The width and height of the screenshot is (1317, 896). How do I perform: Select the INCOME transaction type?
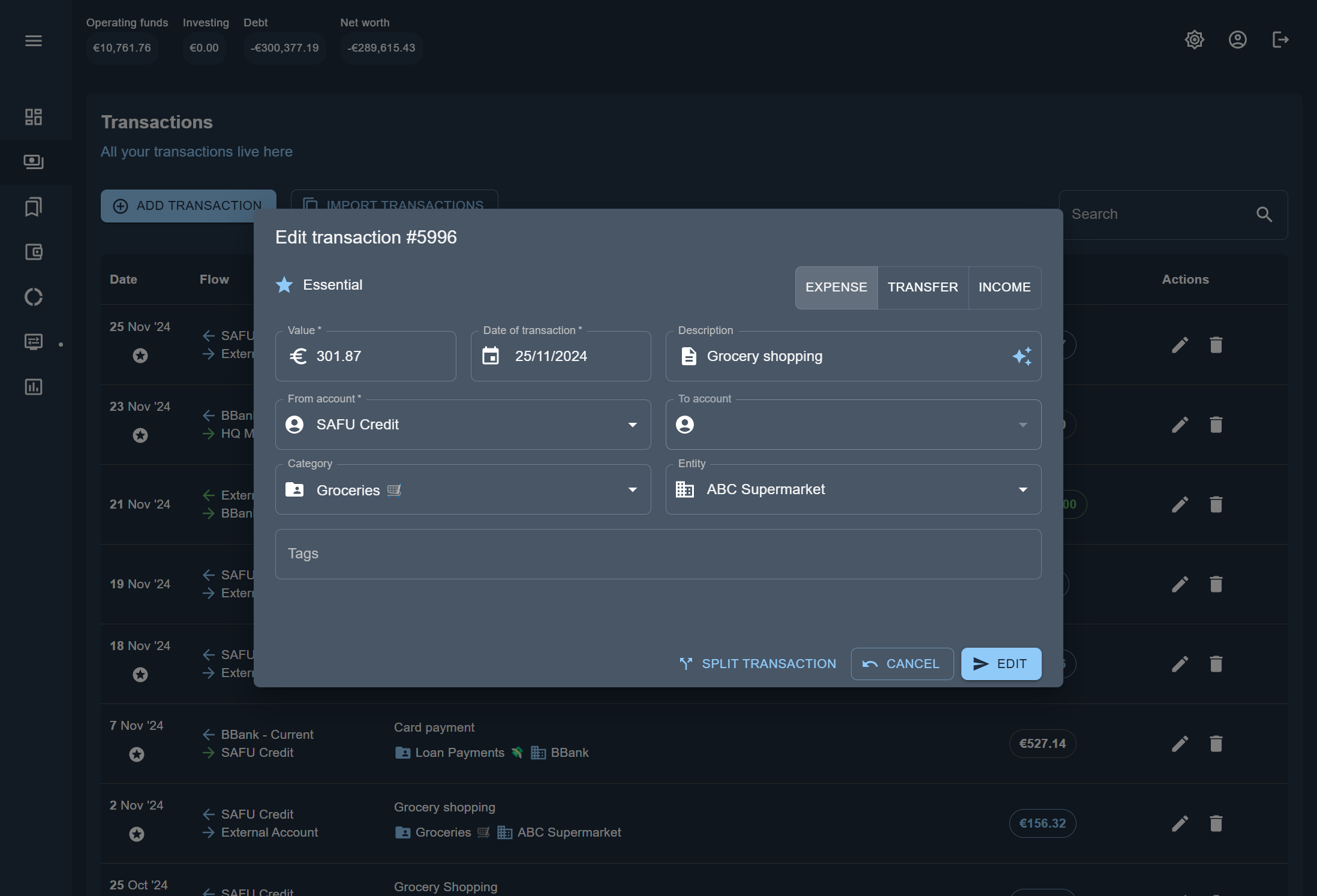tap(1005, 287)
